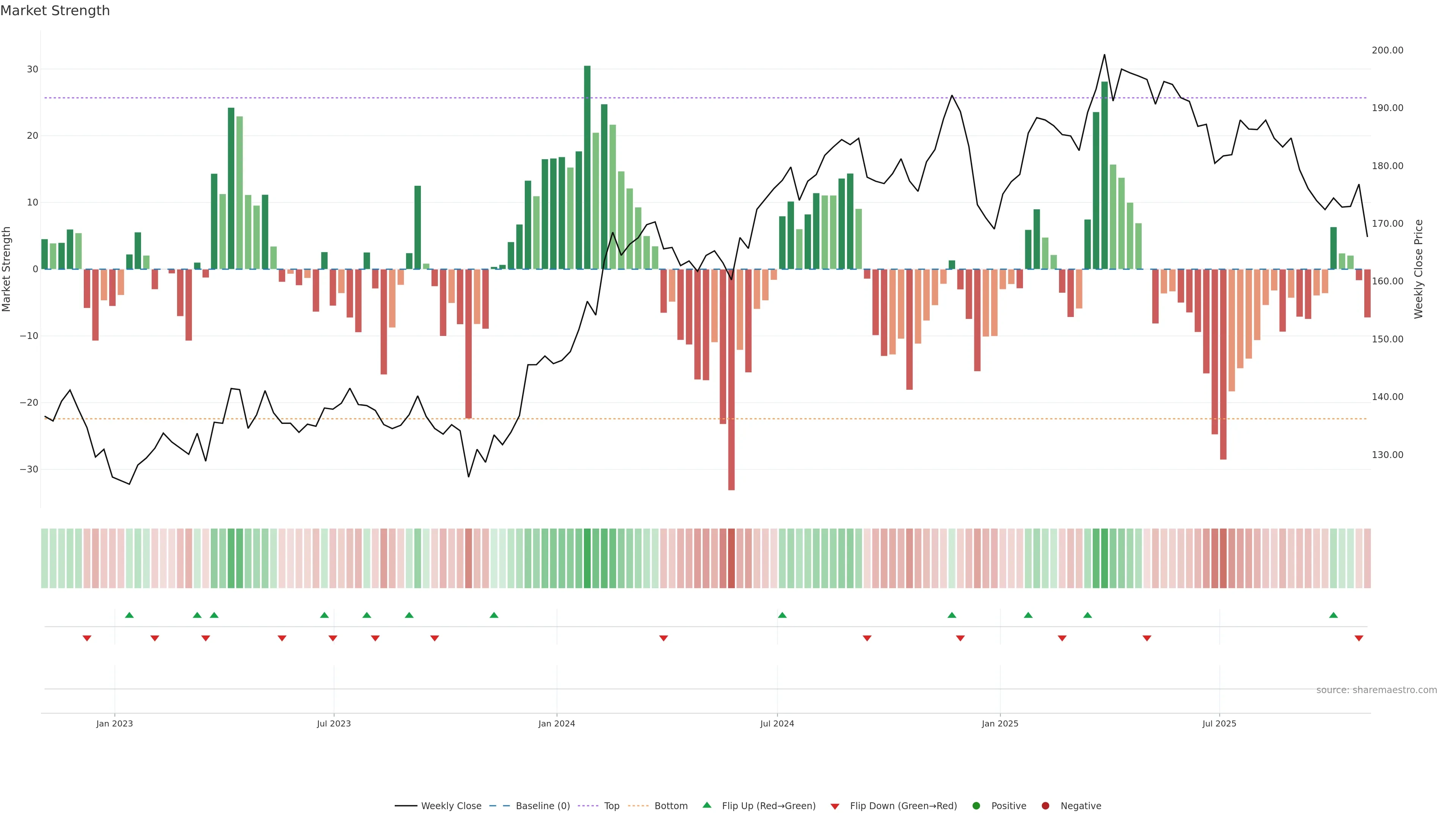Click first green flip-up marker after Jan 2023
This screenshot has height=819, width=1456.
tap(129, 615)
